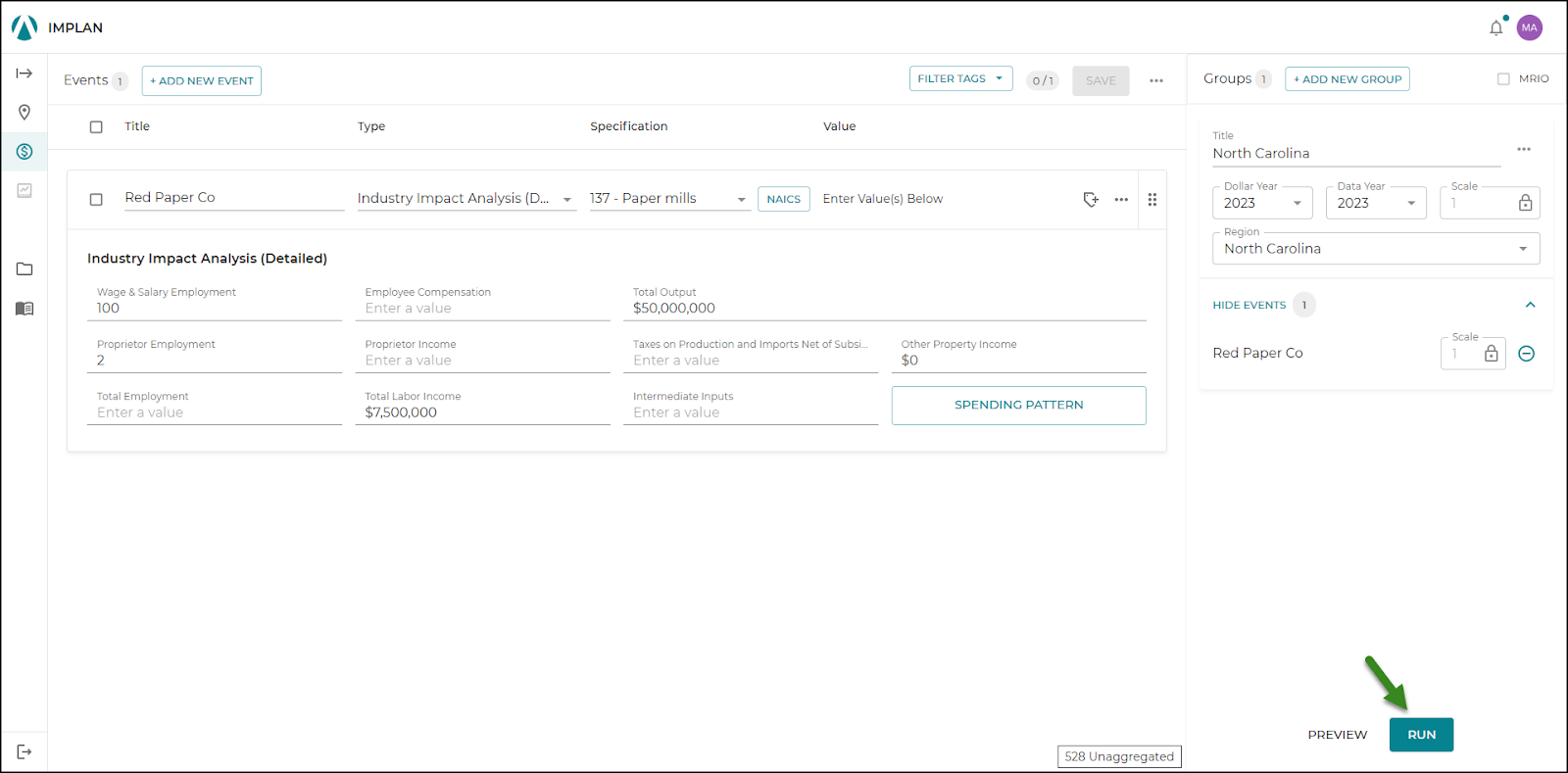The width and height of the screenshot is (1568, 773).
Task: Click the Value column header
Action: [x=840, y=126]
